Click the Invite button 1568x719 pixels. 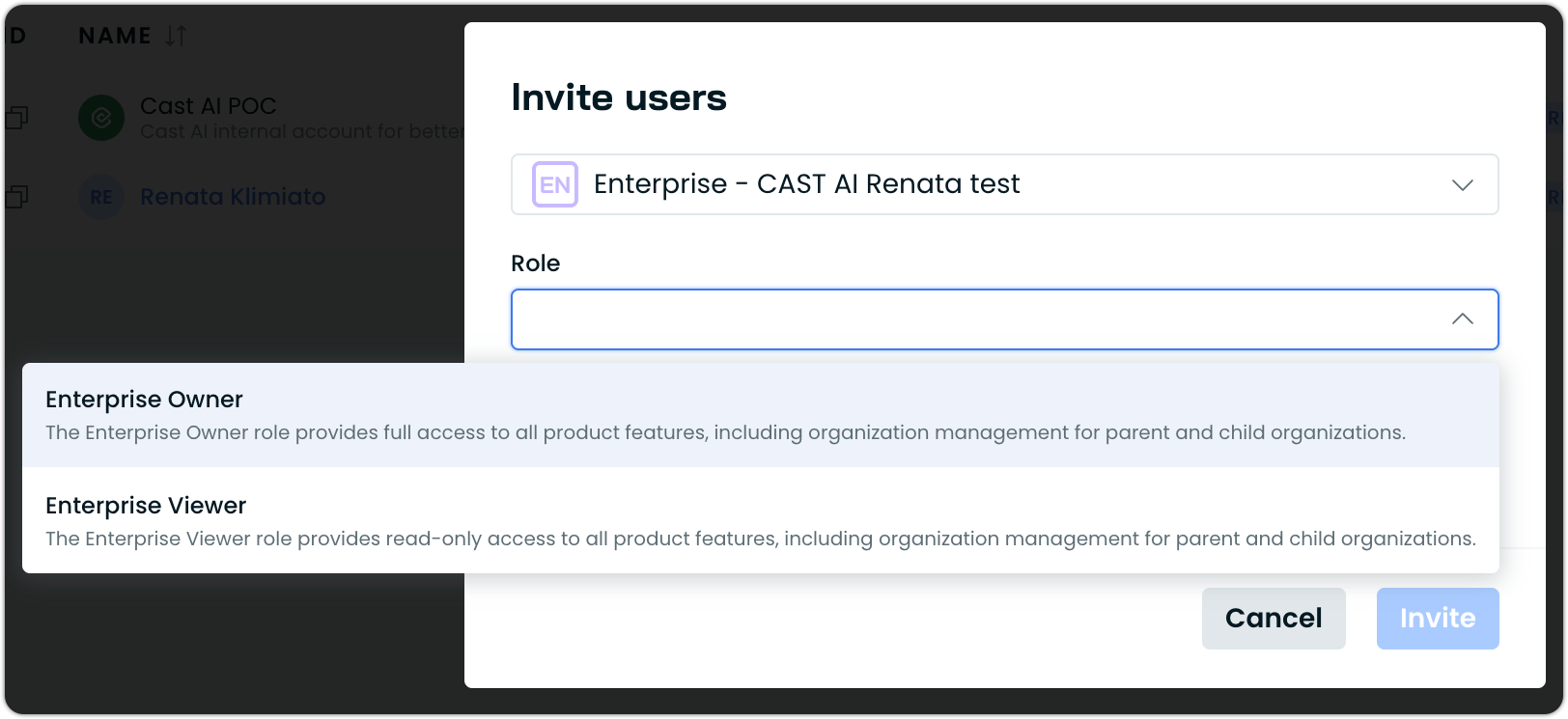tap(1438, 619)
